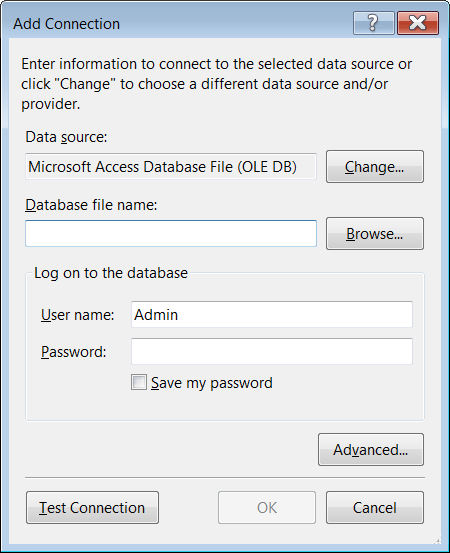This screenshot has width=450, height=553.
Task: Focus the Database file name field
Action: (x=171, y=233)
